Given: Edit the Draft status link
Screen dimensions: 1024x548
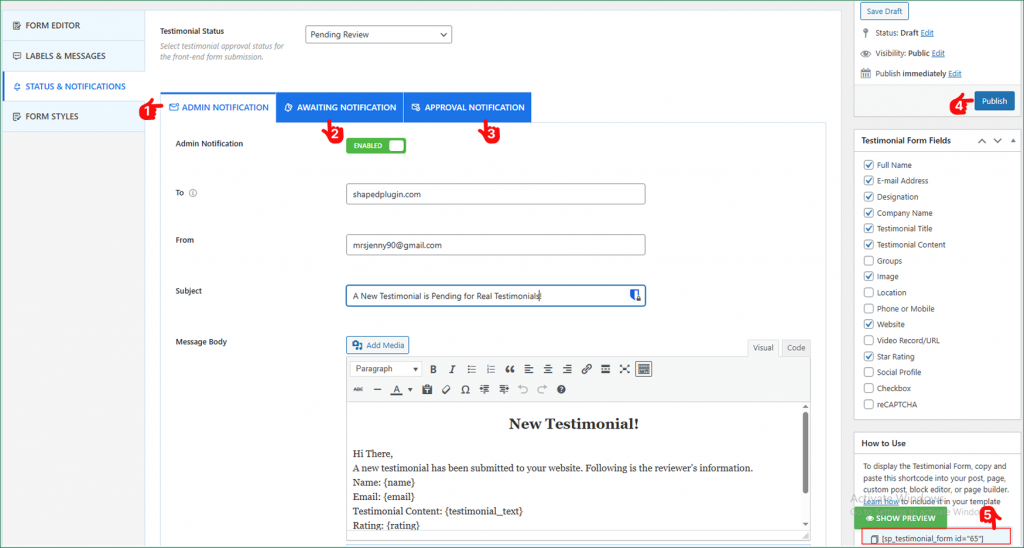Looking at the screenshot, I should point(927,33).
